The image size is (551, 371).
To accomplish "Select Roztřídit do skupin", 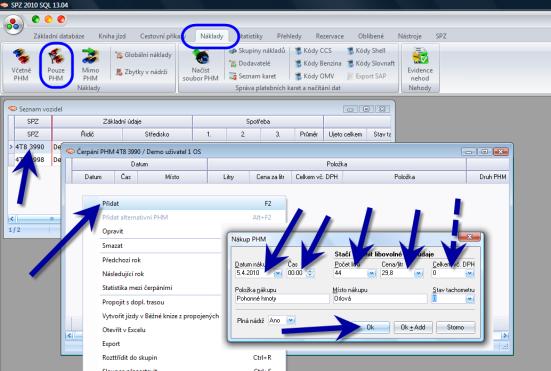I will (x=184, y=358).
